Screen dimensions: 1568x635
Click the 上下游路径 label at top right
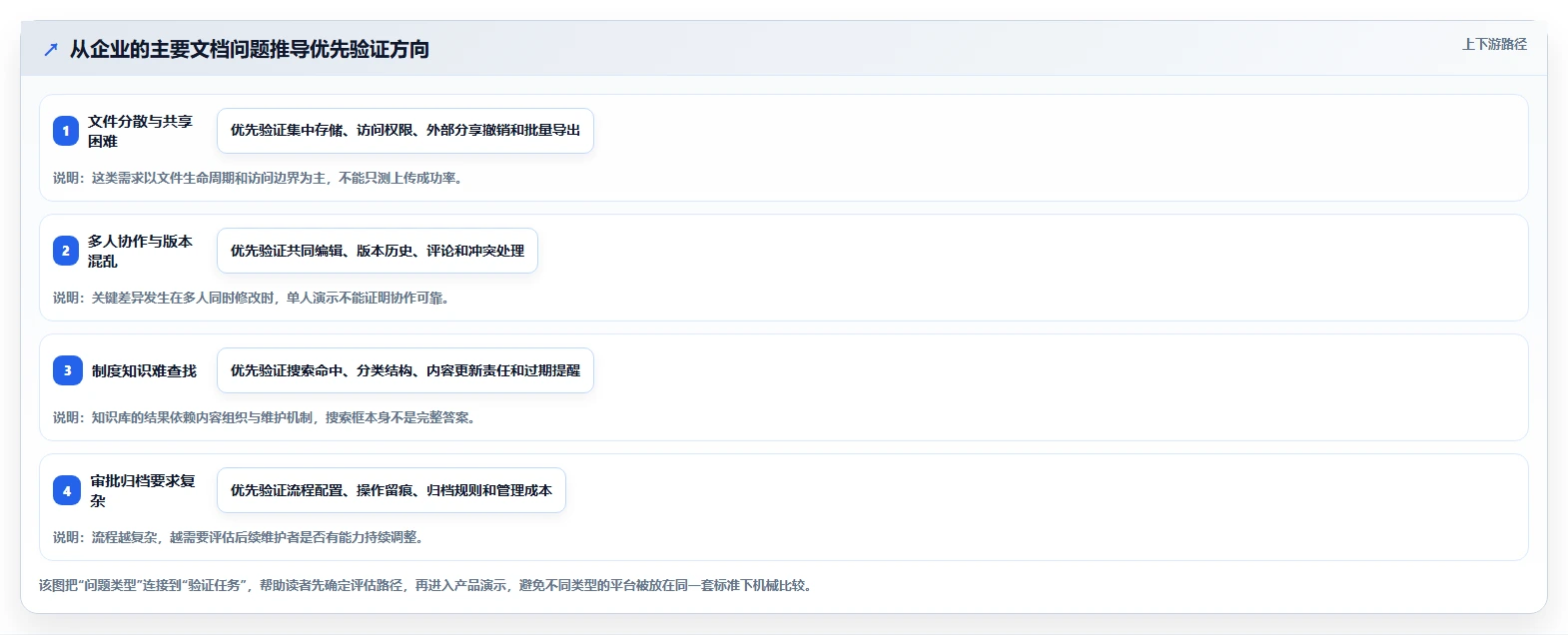click(x=1494, y=44)
